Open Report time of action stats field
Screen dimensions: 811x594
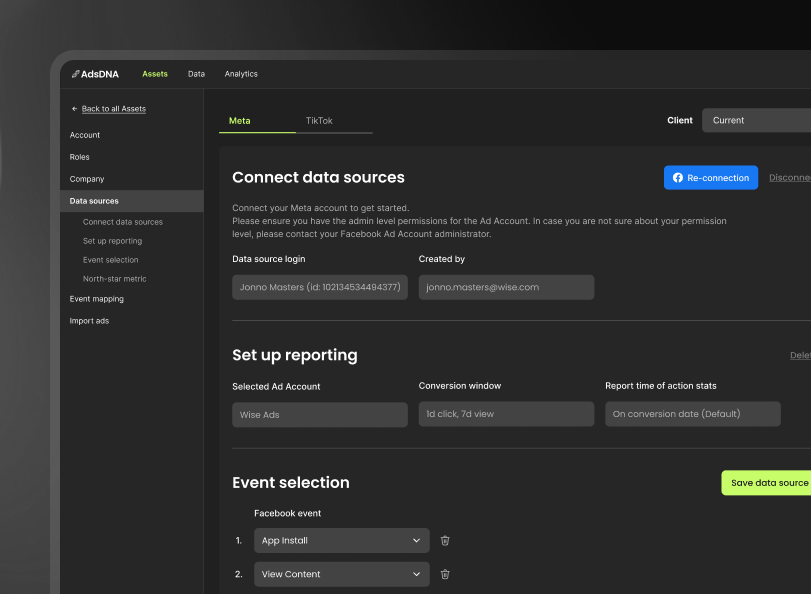(693, 414)
